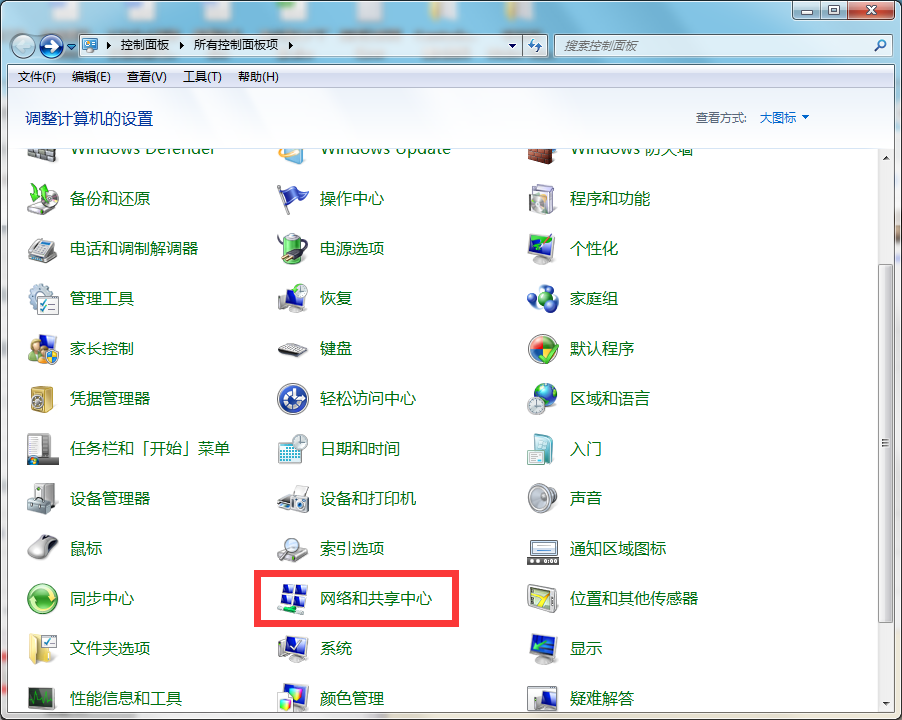This screenshot has height=720, width=902.
Task: Open the 个性化 monitor icon
Action: 542,249
